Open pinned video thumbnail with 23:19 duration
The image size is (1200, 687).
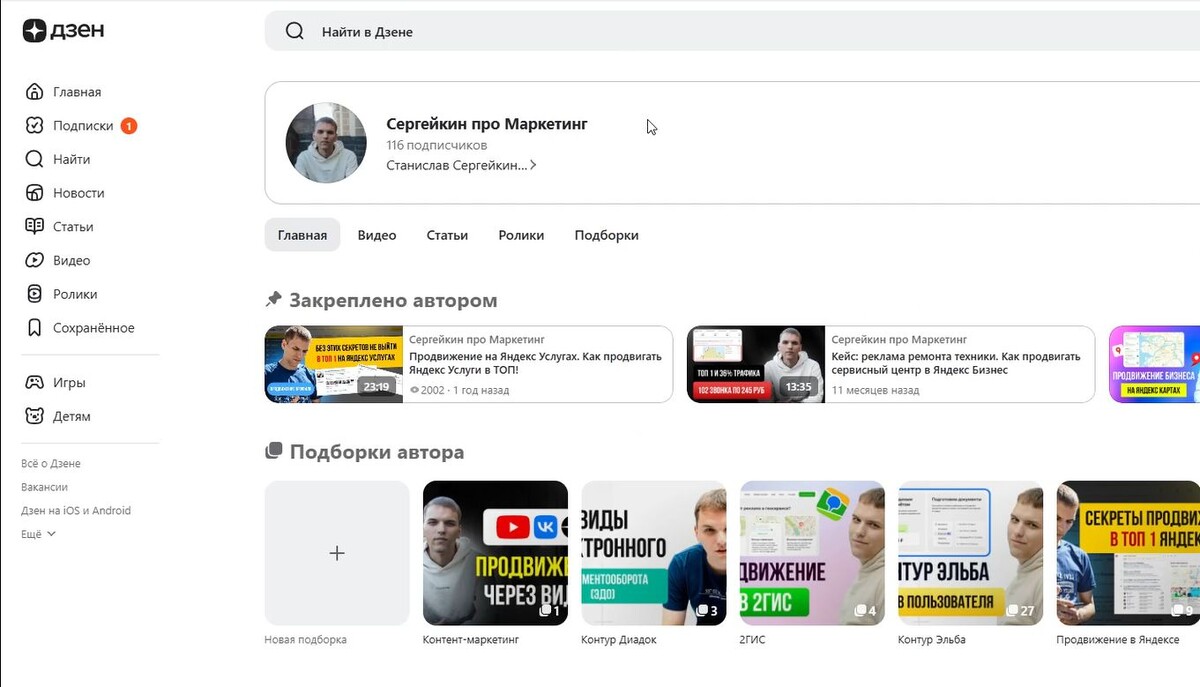(334, 364)
